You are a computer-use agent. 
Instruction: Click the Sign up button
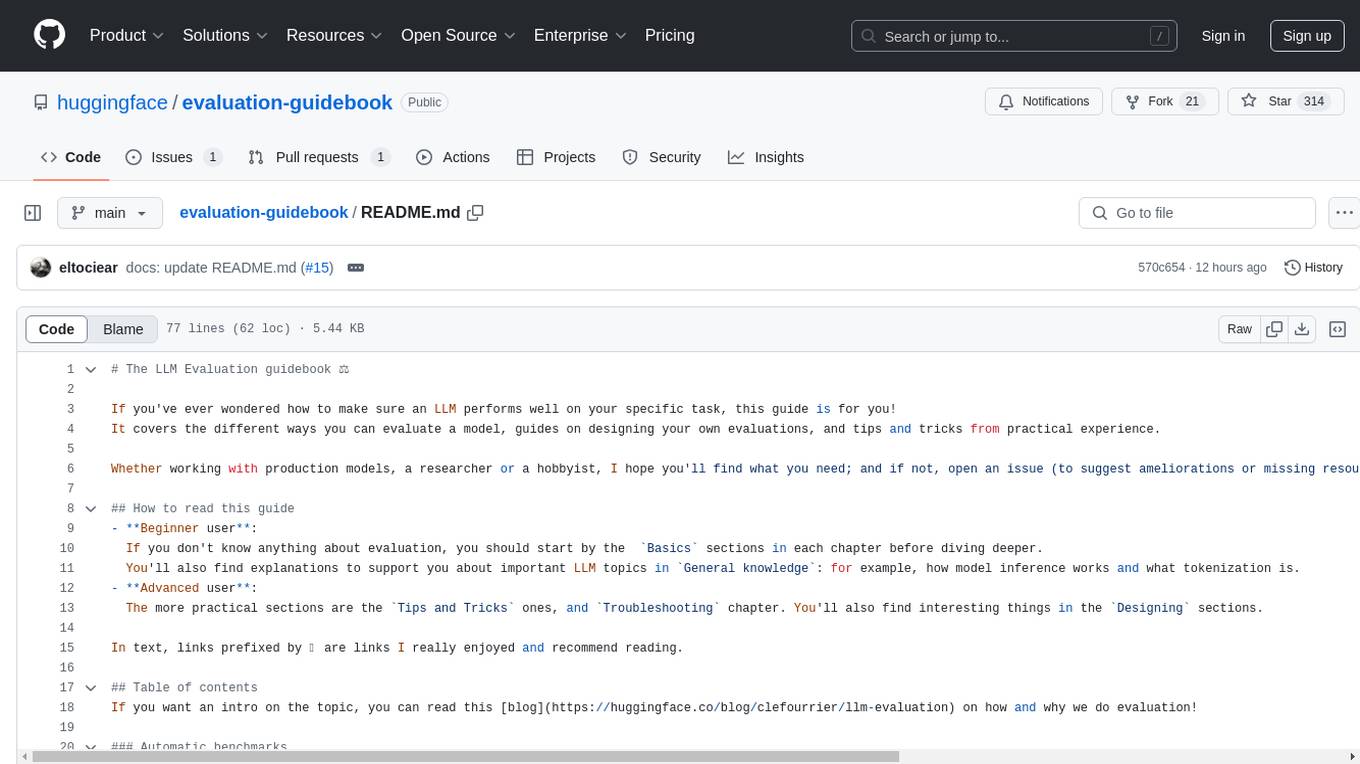(1307, 36)
